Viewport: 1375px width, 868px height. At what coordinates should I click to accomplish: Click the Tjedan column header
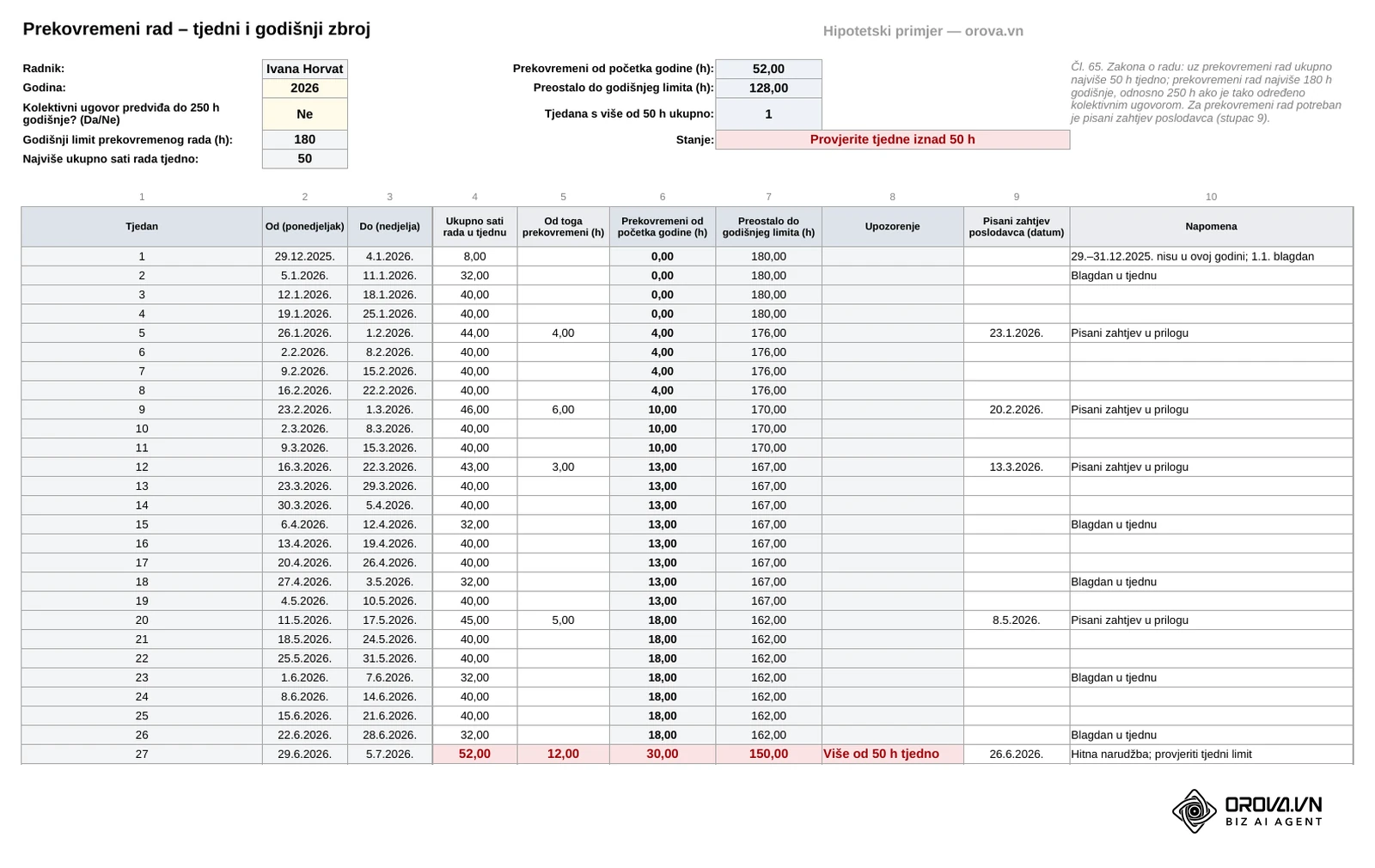[142, 227]
